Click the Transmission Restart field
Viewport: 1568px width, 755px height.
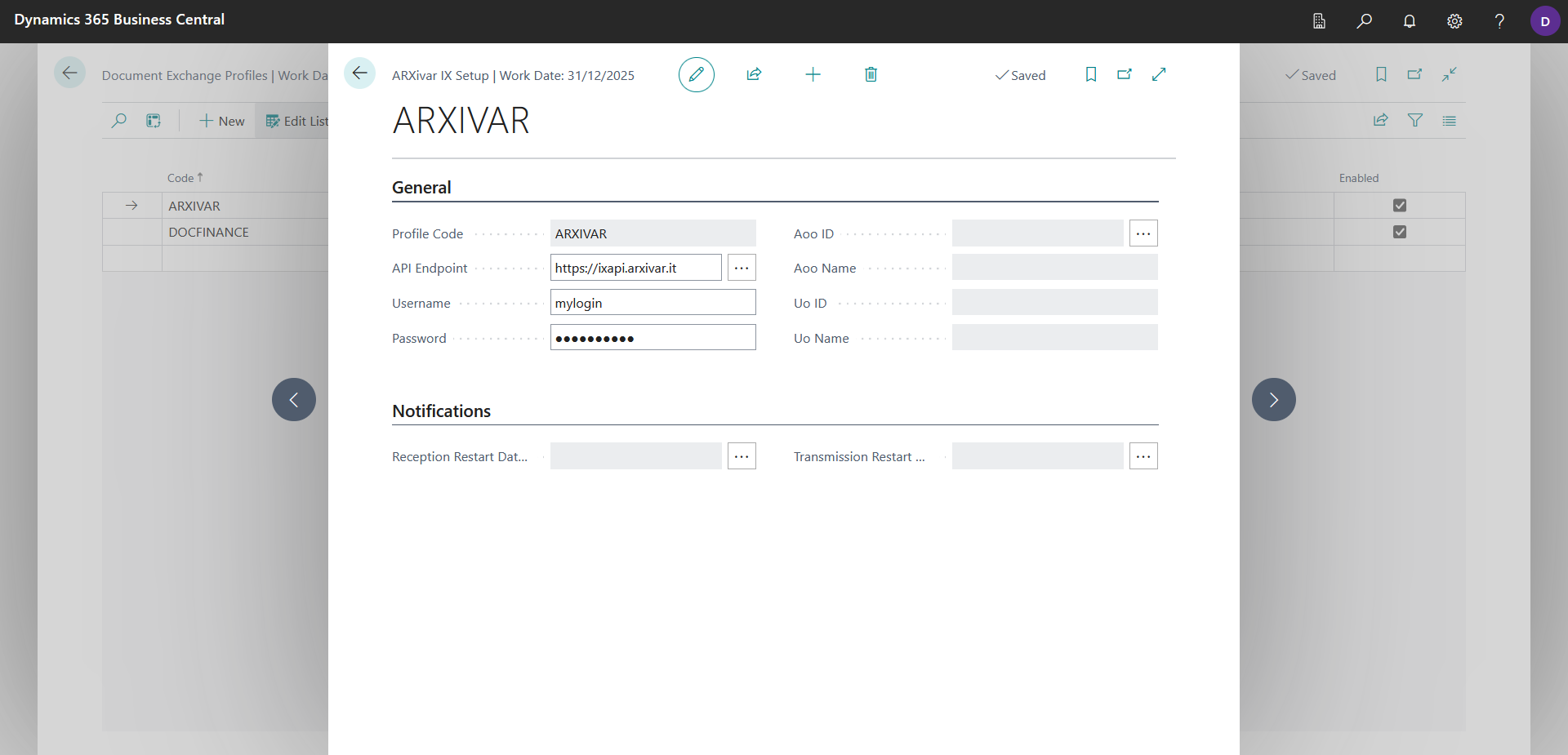pos(1038,456)
